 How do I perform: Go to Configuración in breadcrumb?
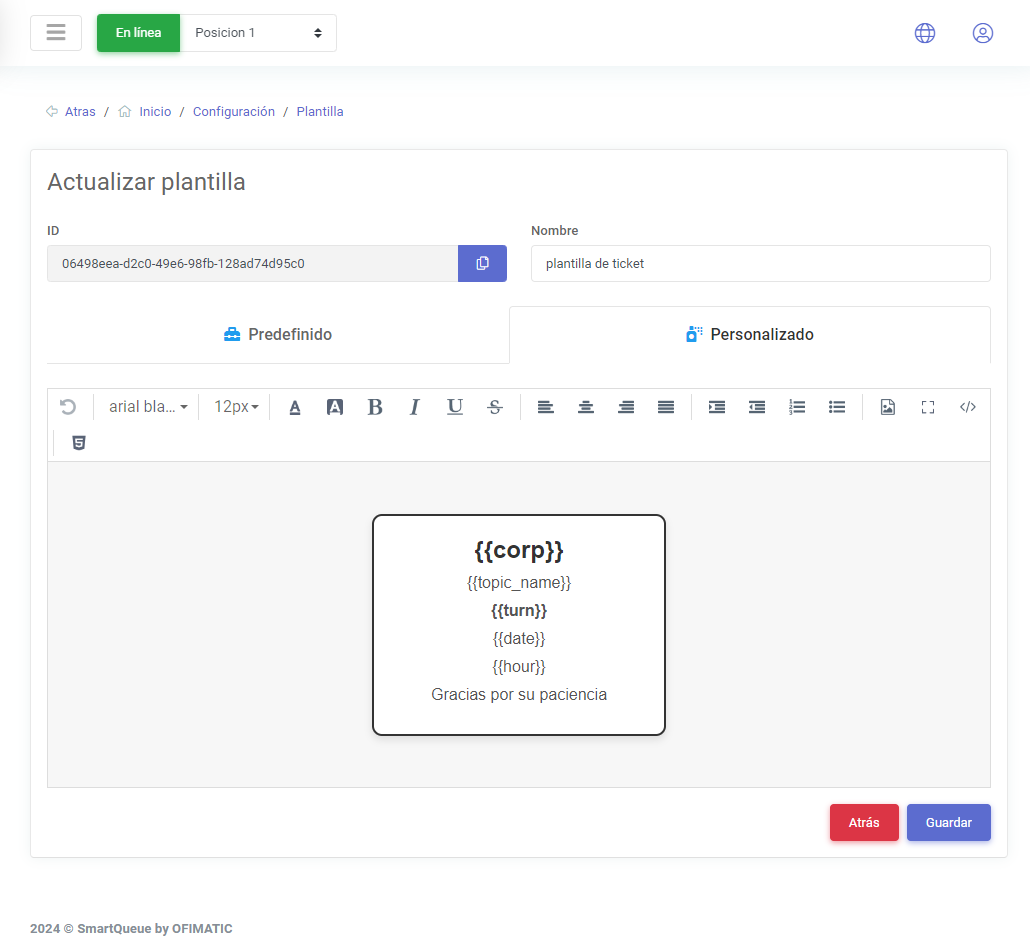tap(233, 112)
